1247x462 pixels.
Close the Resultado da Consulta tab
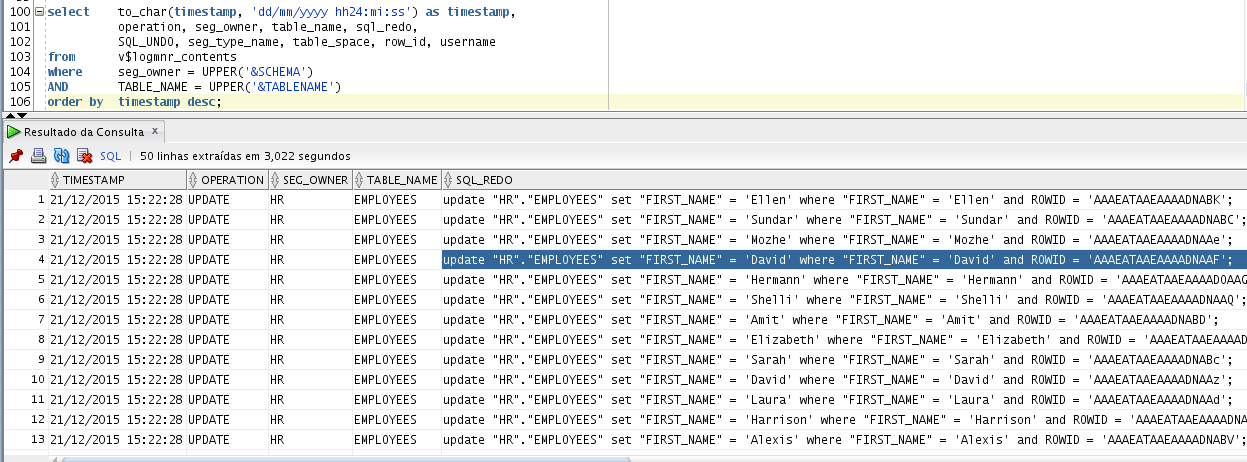pyautogui.click(x=154, y=131)
